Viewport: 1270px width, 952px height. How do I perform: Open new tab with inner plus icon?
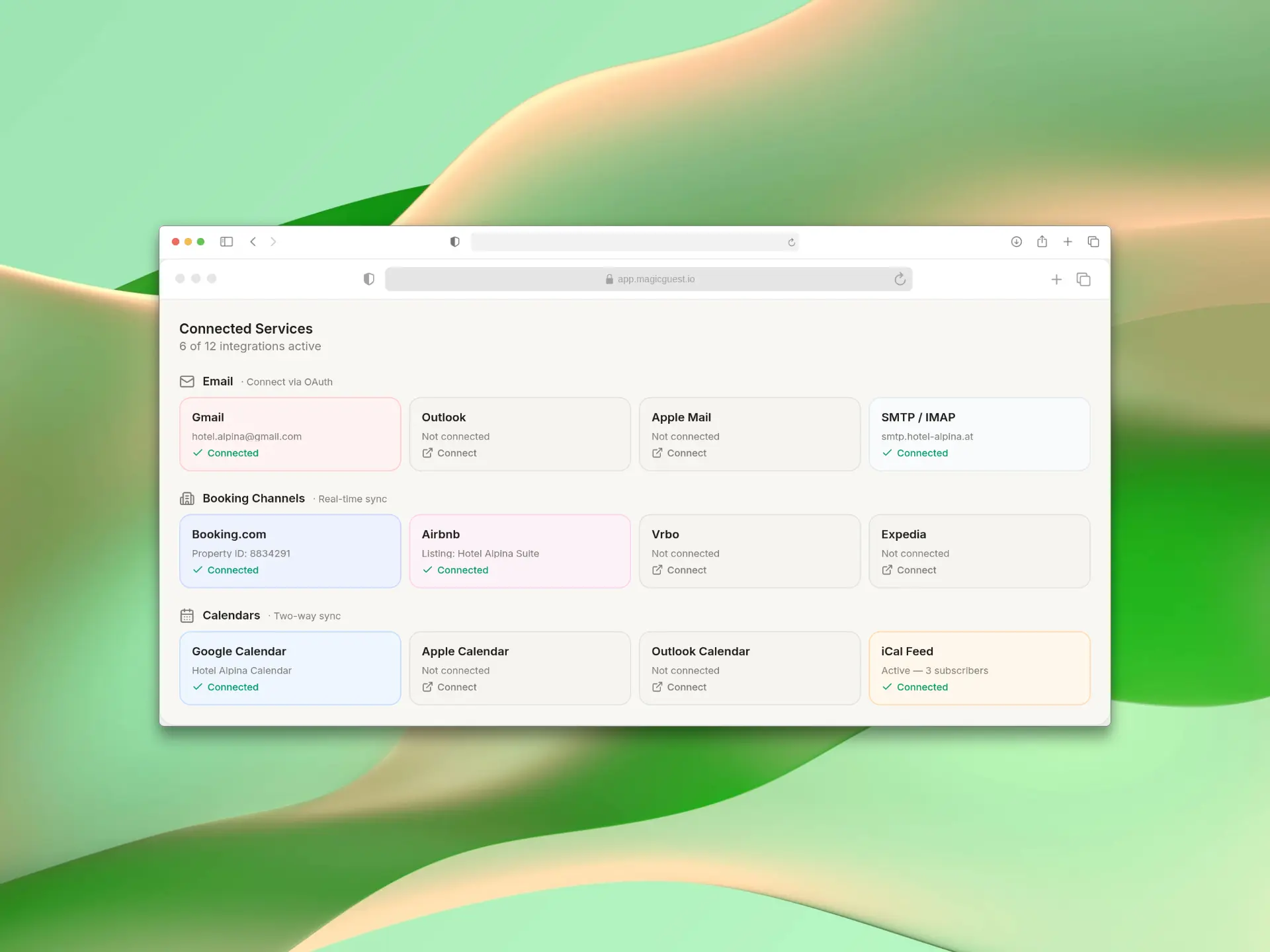coord(1056,280)
